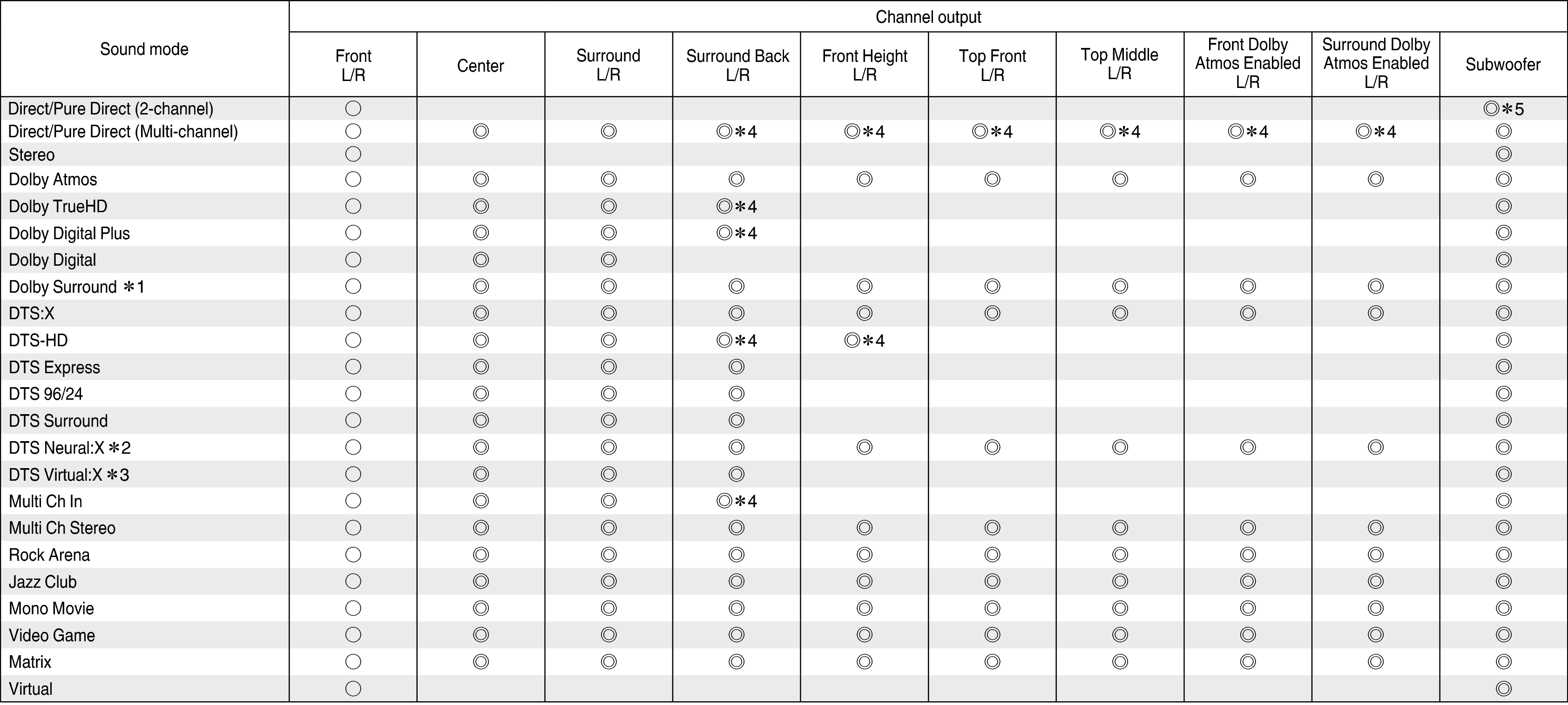This screenshot has height=705, width=1568.
Task: Click Front Height circle in DTS-HD row
Action: click(x=852, y=340)
